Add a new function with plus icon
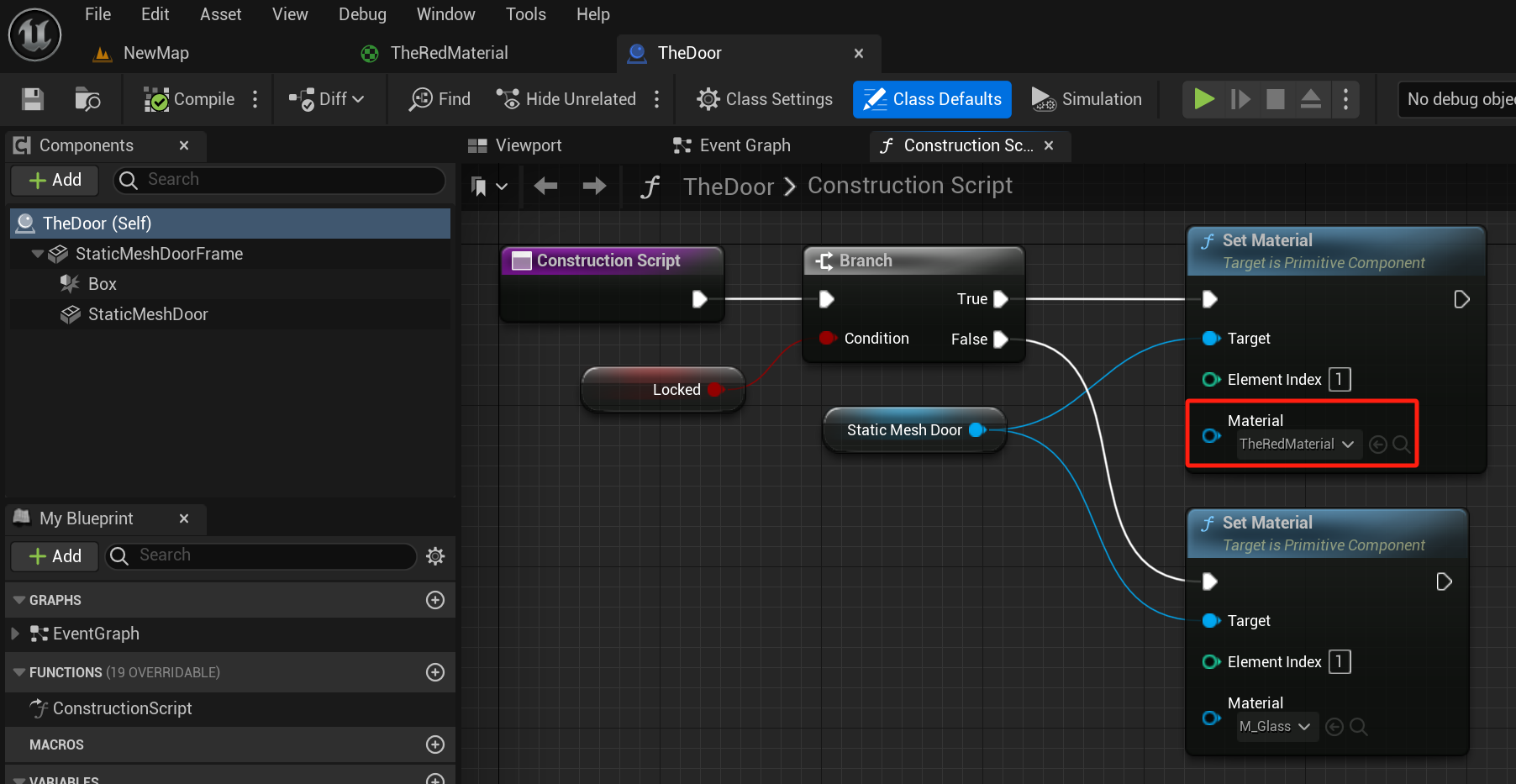The height and width of the screenshot is (784, 1516). click(435, 672)
